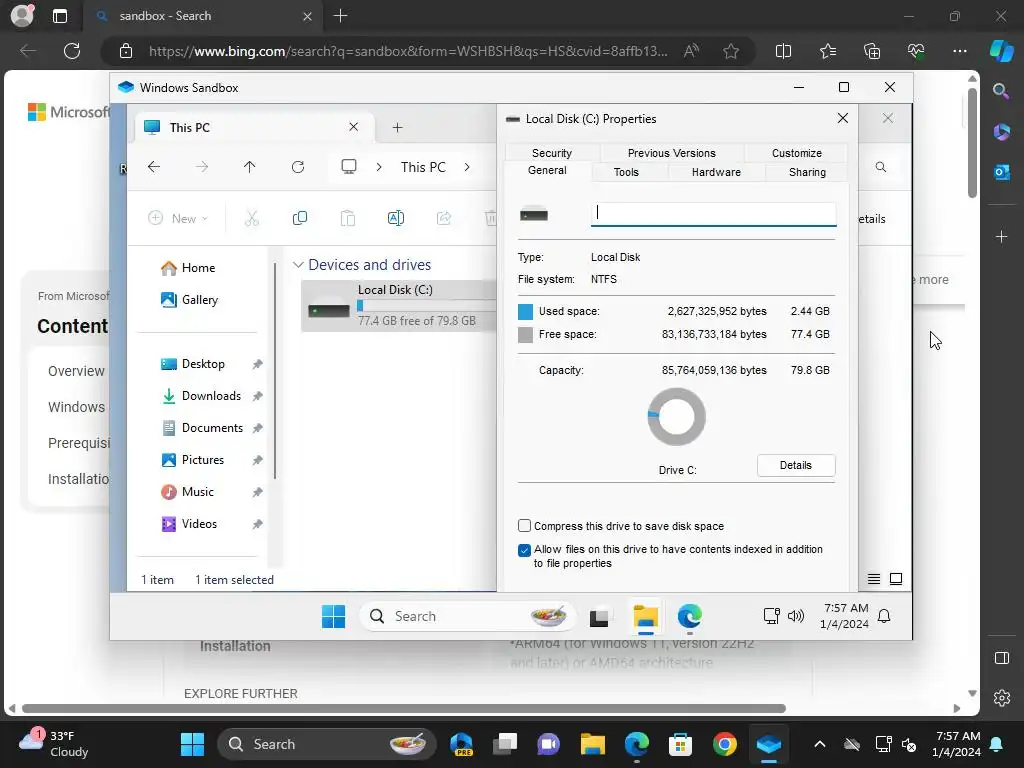Add page to favorites star in Edge
The image size is (1024, 768).
coord(731,51)
